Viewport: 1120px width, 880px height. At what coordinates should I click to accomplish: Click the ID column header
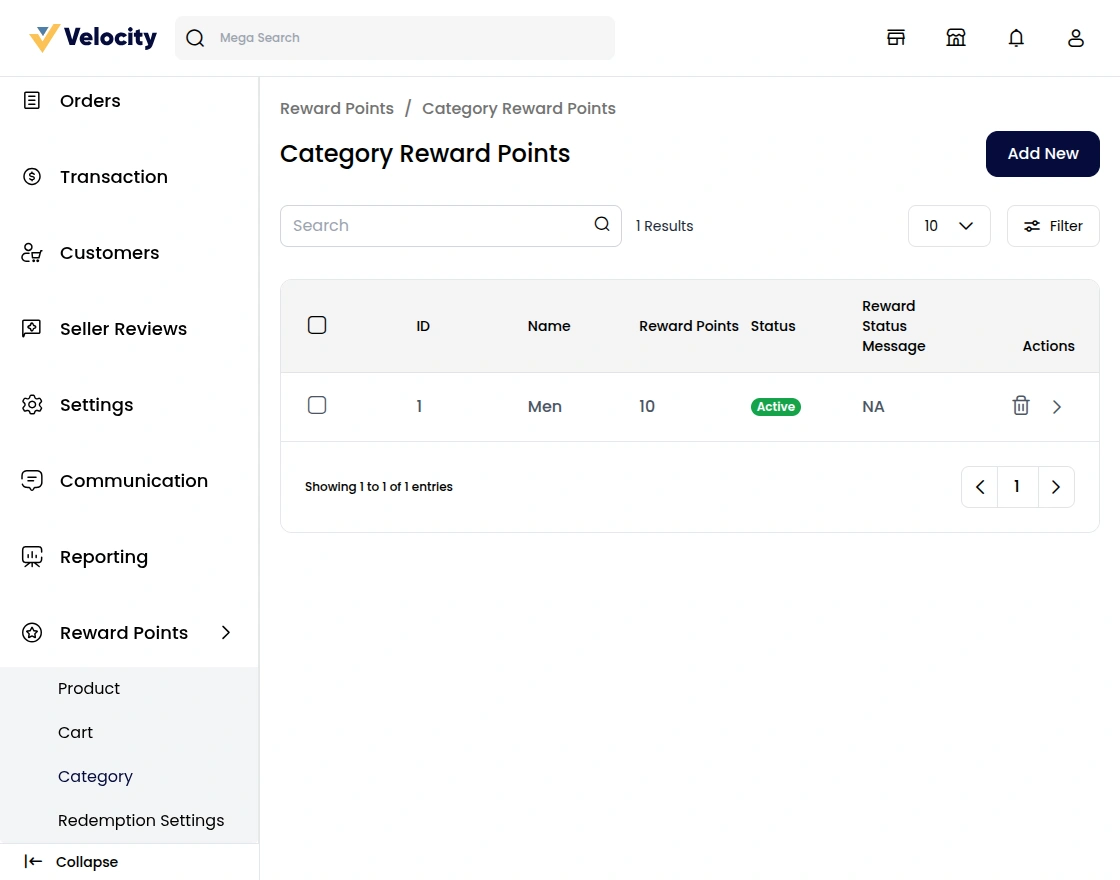[x=423, y=326]
